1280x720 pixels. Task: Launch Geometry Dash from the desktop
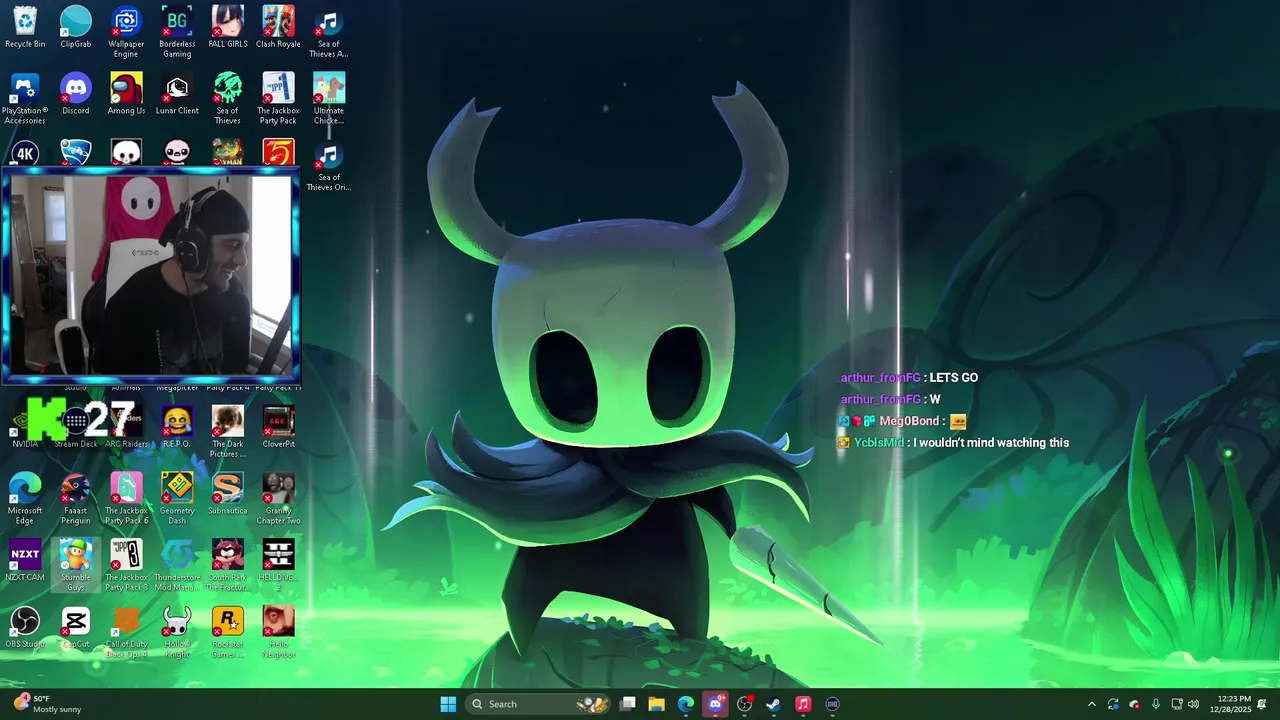click(177, 498)
